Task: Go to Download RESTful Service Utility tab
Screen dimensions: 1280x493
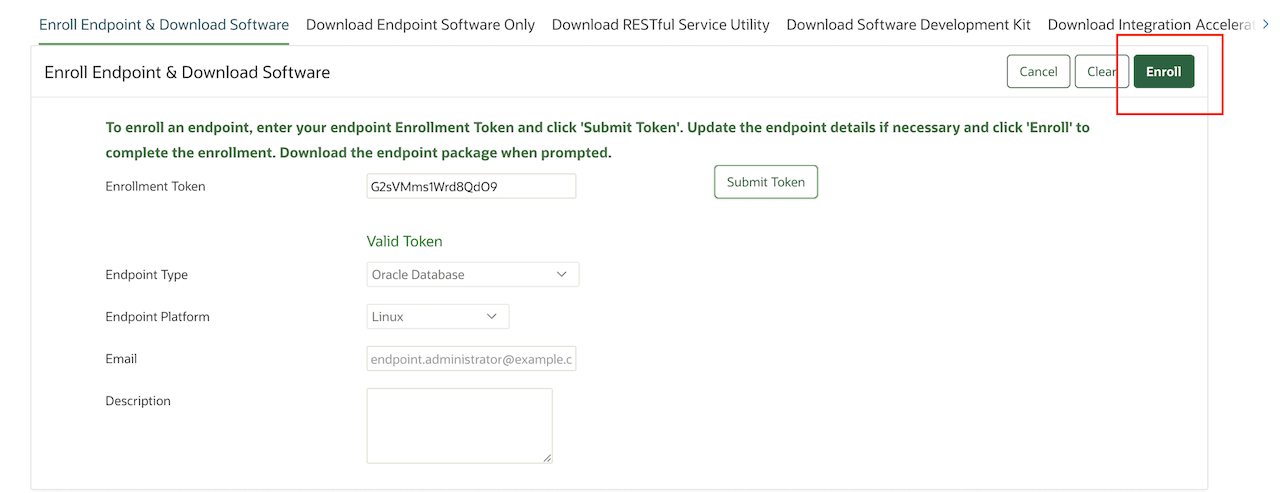Action: click(x=661, y=24)
